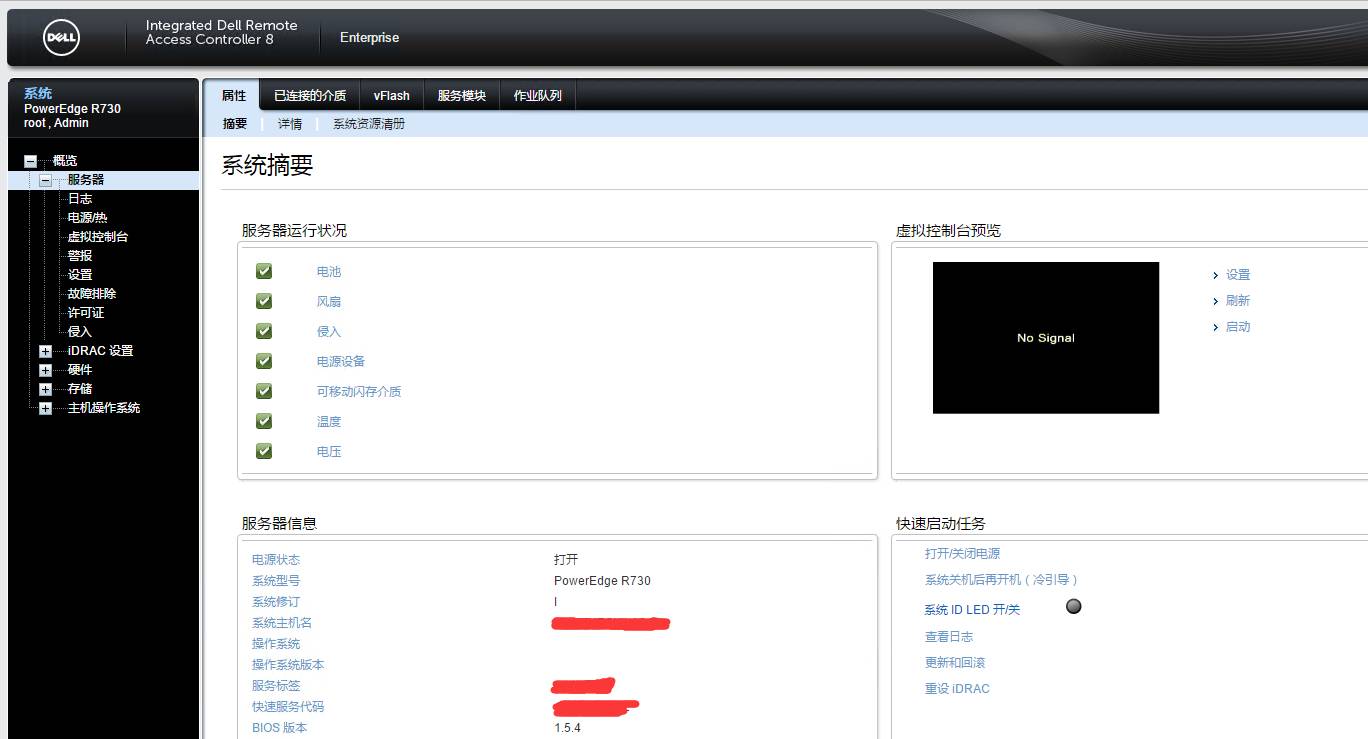The image size is (1368, 739).
Task: Click the fan (风扇) green status checkmark
Action: (264, 301)
